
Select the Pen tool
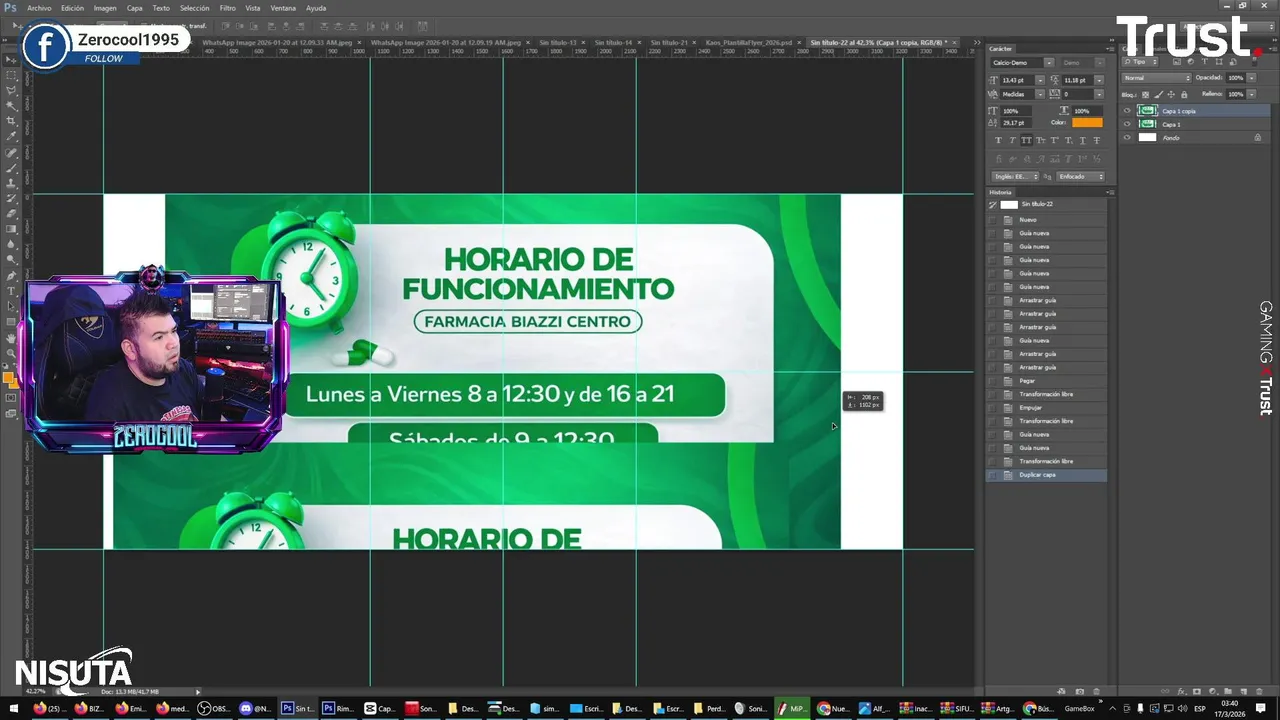(x=12, y=275)
